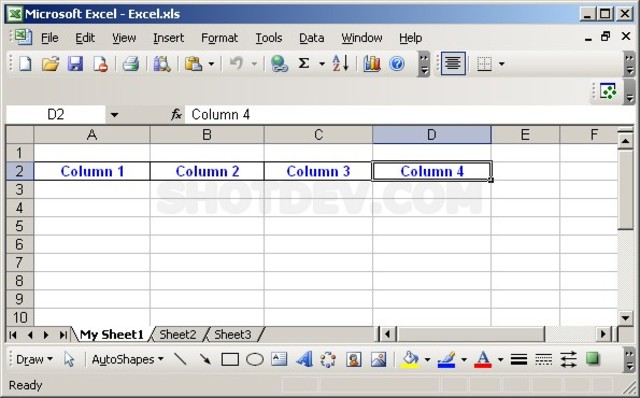The width and height of the screenshot is (640, 398).
Task: Select the Oval drawing tool
Action: click(x=255, y=360)
